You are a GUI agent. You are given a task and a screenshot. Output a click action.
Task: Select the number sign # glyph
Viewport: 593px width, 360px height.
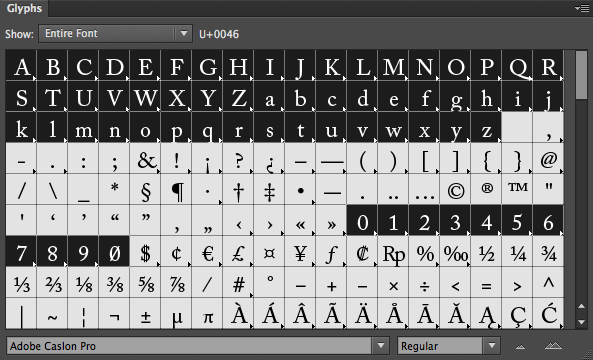238,283
